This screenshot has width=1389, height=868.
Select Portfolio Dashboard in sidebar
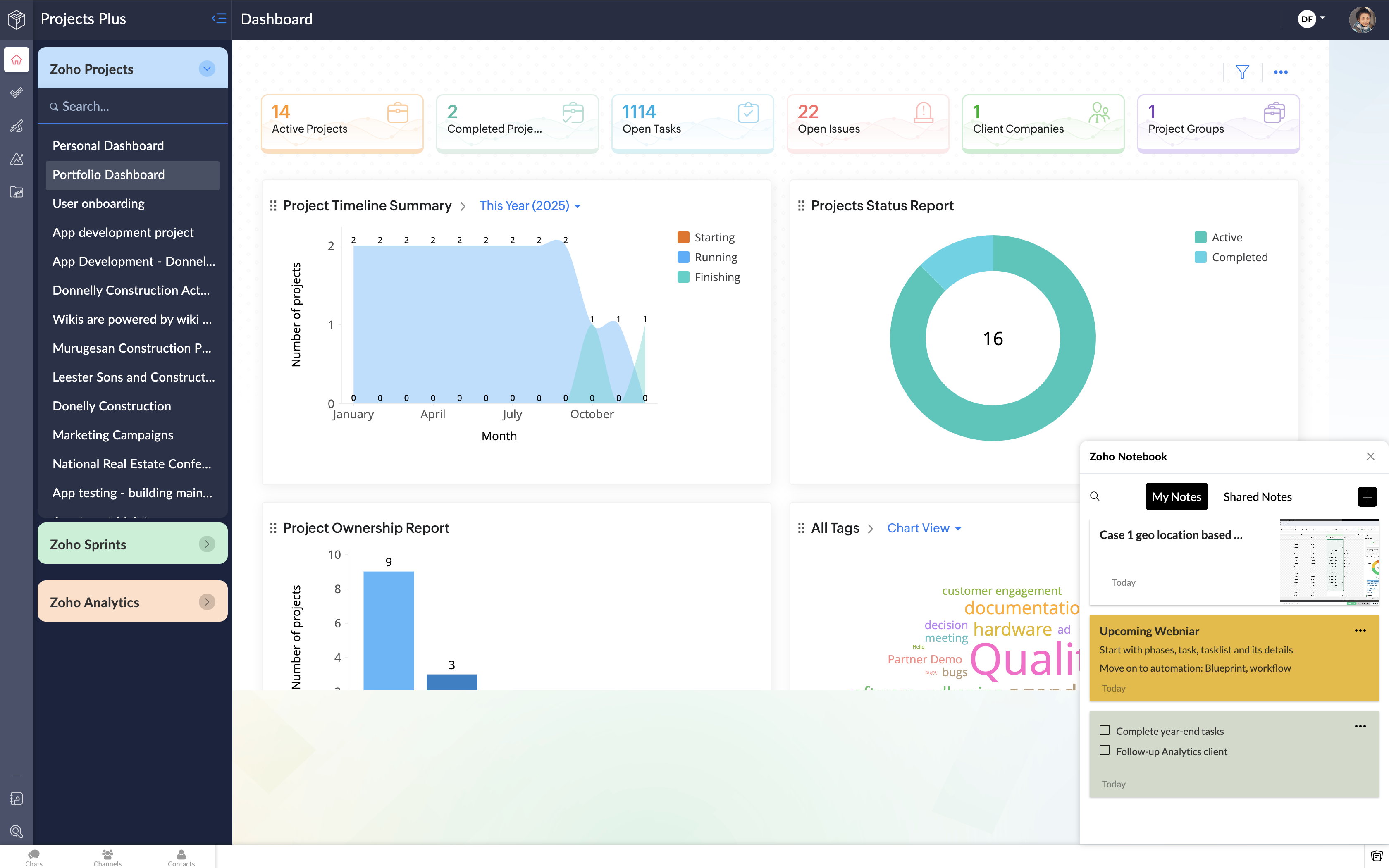click(x=133, y=174)
